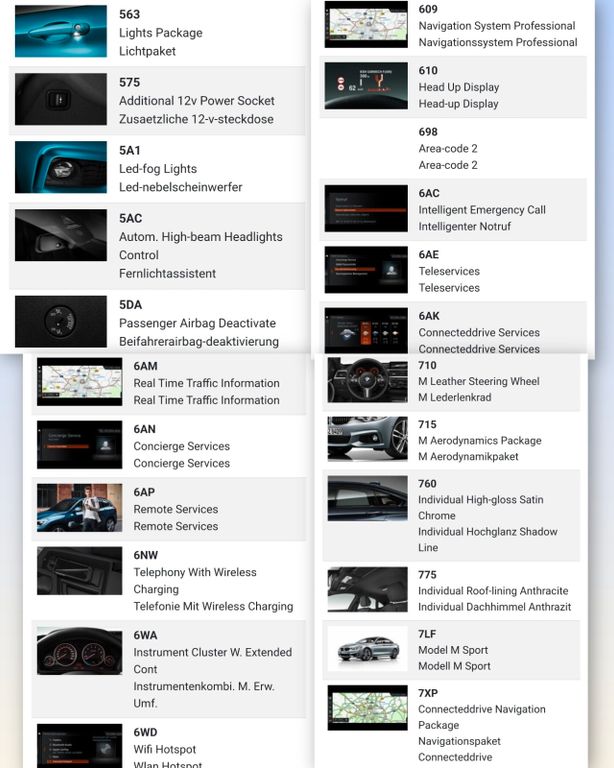The width and height of the screenshot is (614, 768).
Task: Select 'Individual Dachhimmel Anthrazit' text
Action: (x=495, y=607)
